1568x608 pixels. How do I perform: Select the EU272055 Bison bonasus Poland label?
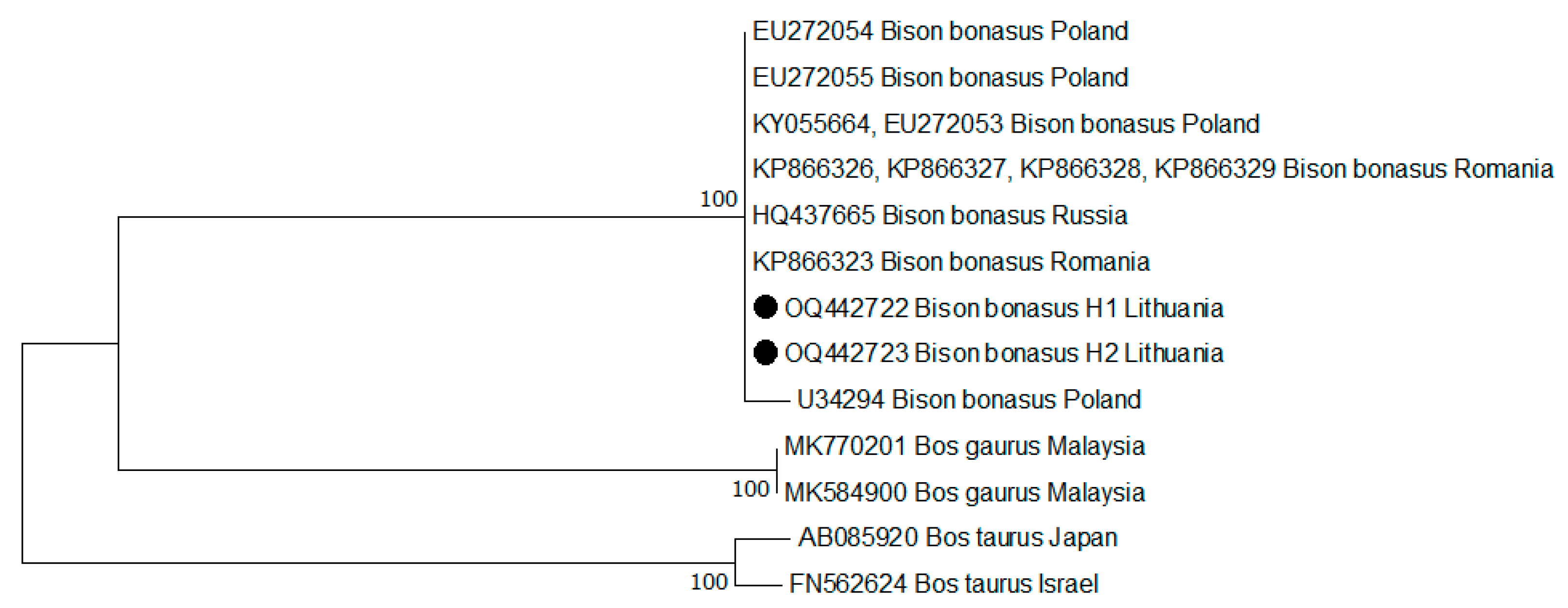pos(940,77)
